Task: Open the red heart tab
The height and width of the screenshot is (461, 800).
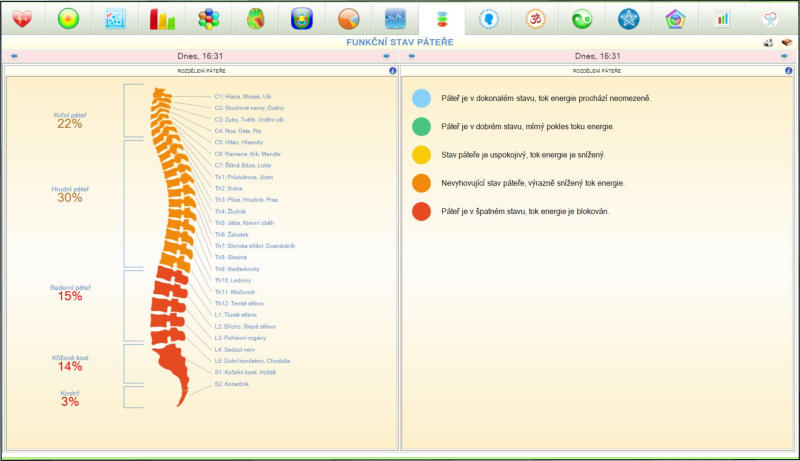Action: coord(23,18)
